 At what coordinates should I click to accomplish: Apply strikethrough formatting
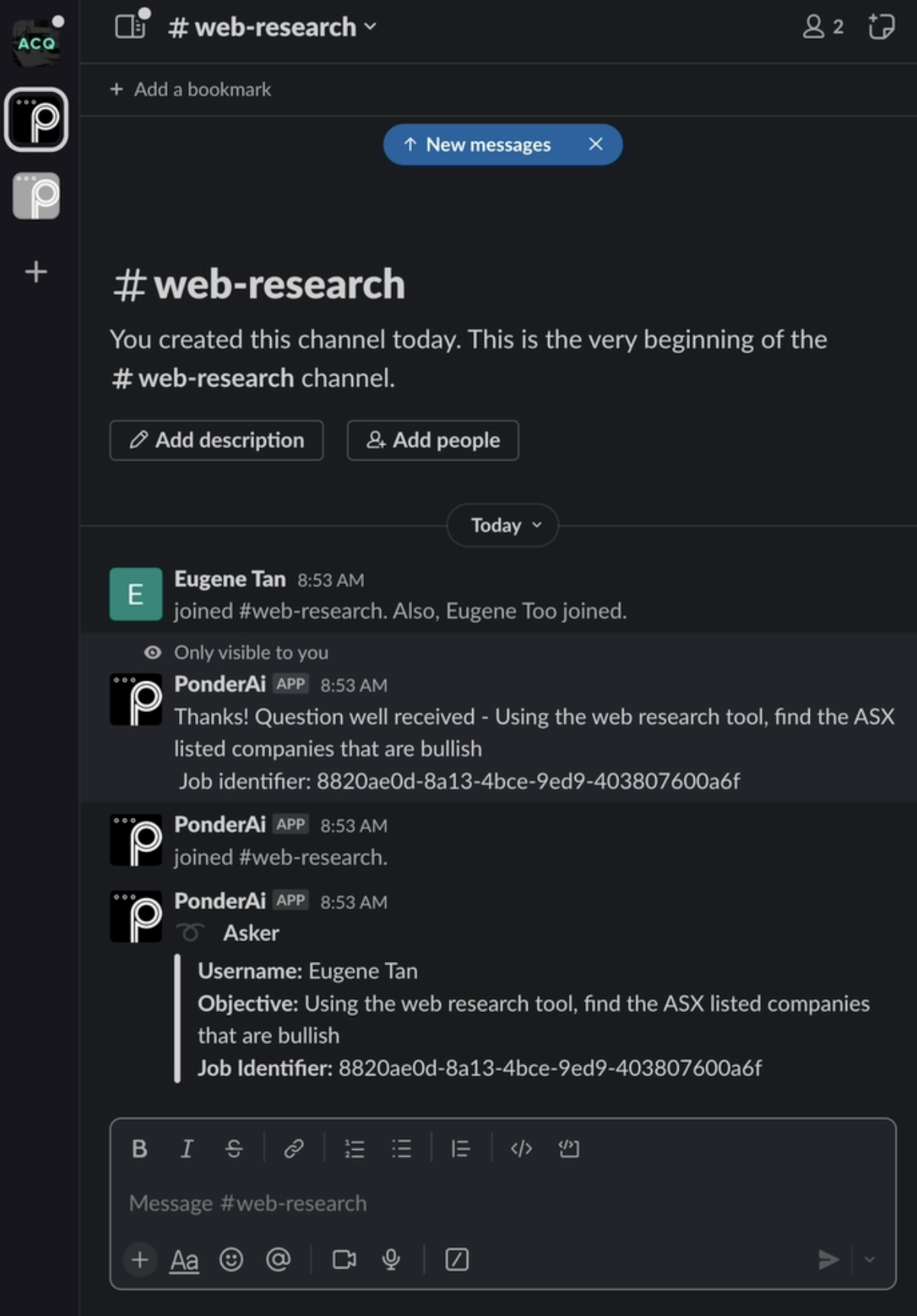(x=234, y=1148)
